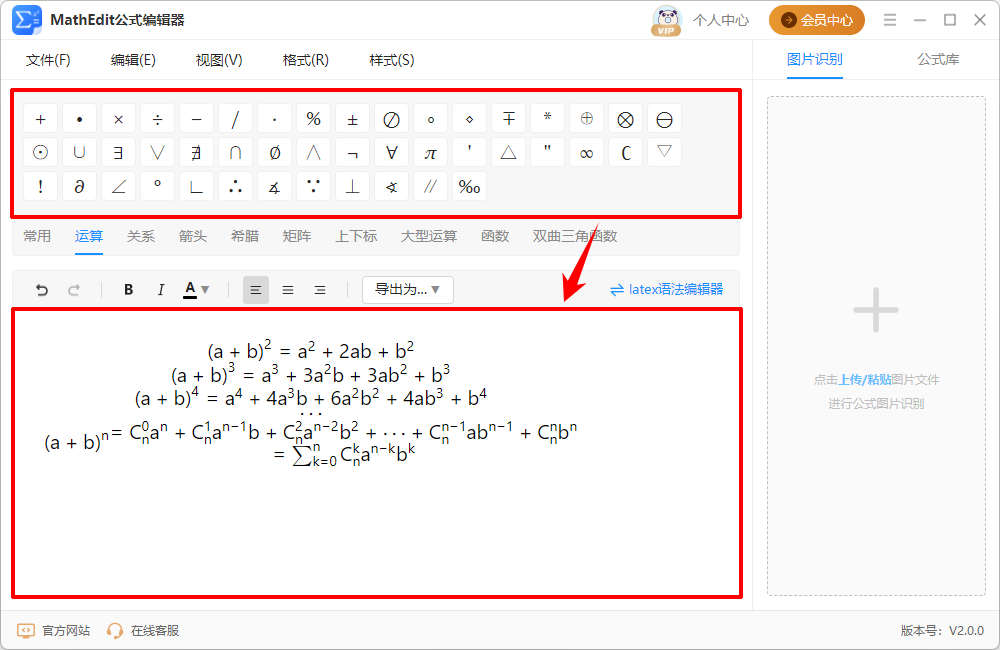Switch to the 双曲三角函数 symbol tab
Viewport: 1000px width, 650px height.
(x=575, y=236)
